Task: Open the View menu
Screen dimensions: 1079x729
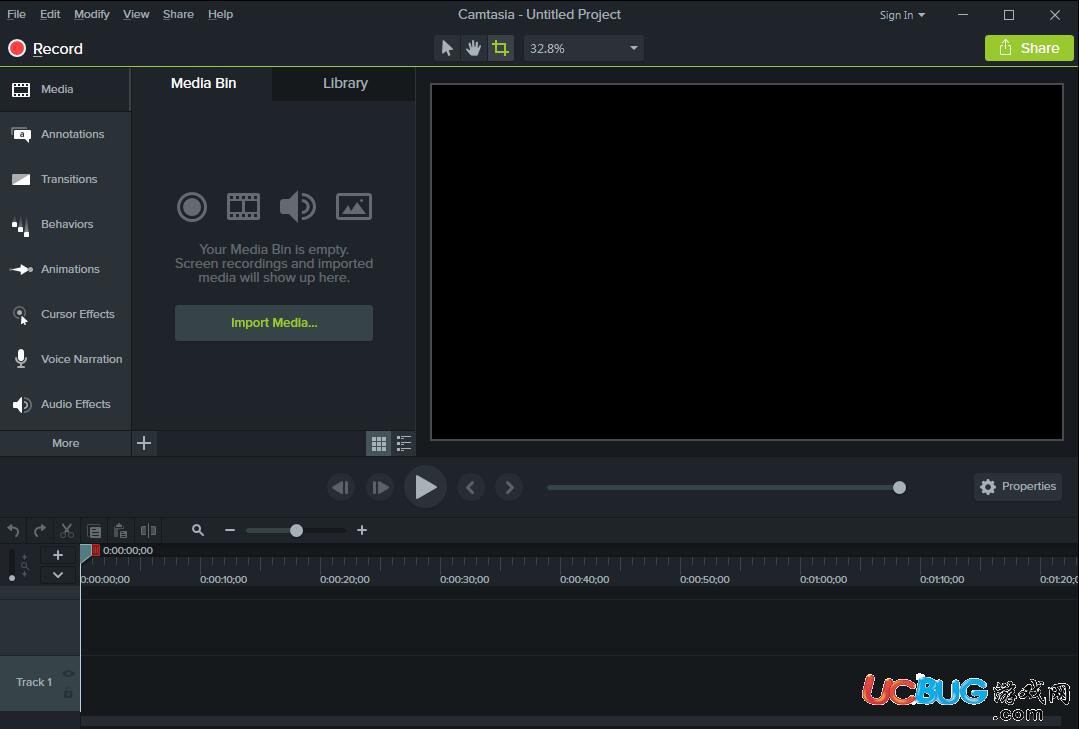Action: [x=136, y=14]
